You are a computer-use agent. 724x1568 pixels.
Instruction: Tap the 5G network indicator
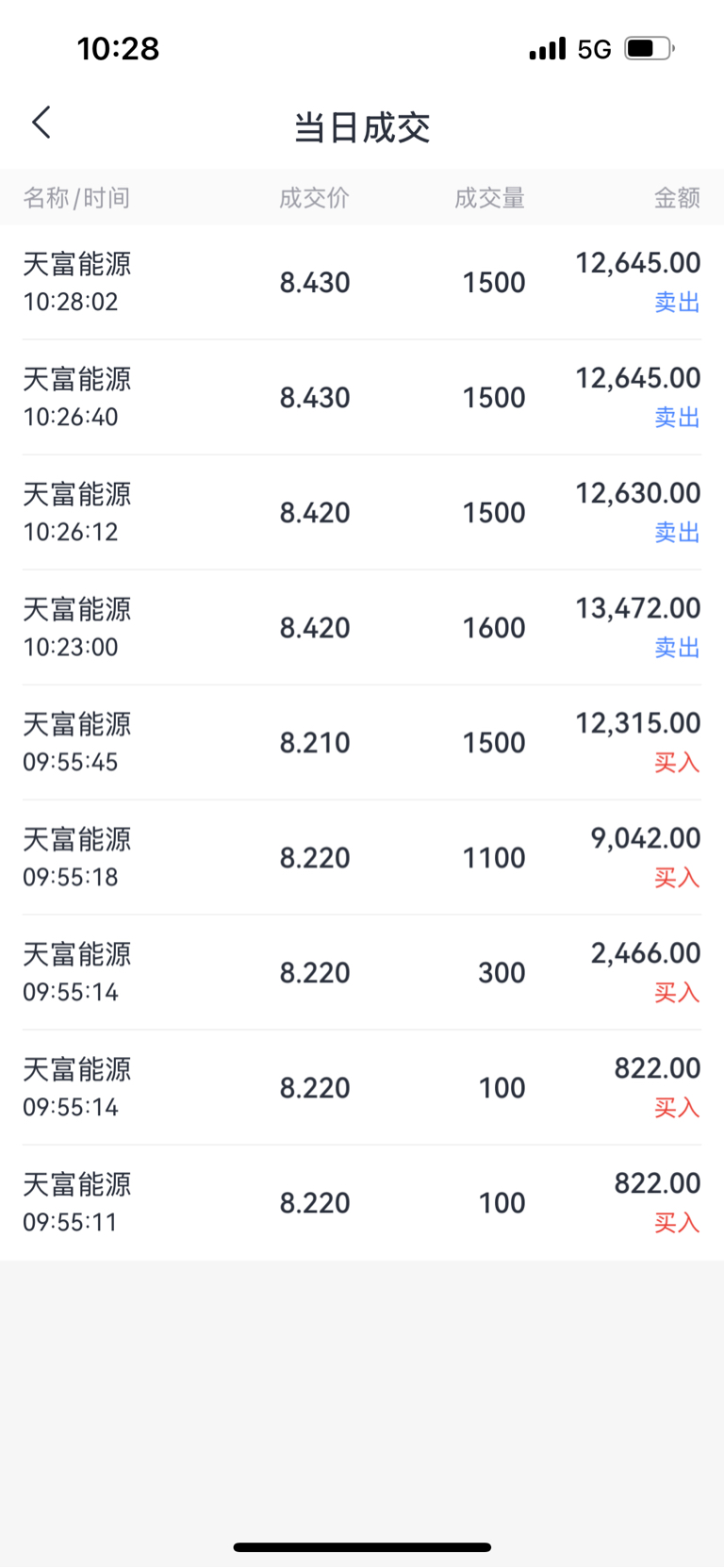tap(595, 49)
